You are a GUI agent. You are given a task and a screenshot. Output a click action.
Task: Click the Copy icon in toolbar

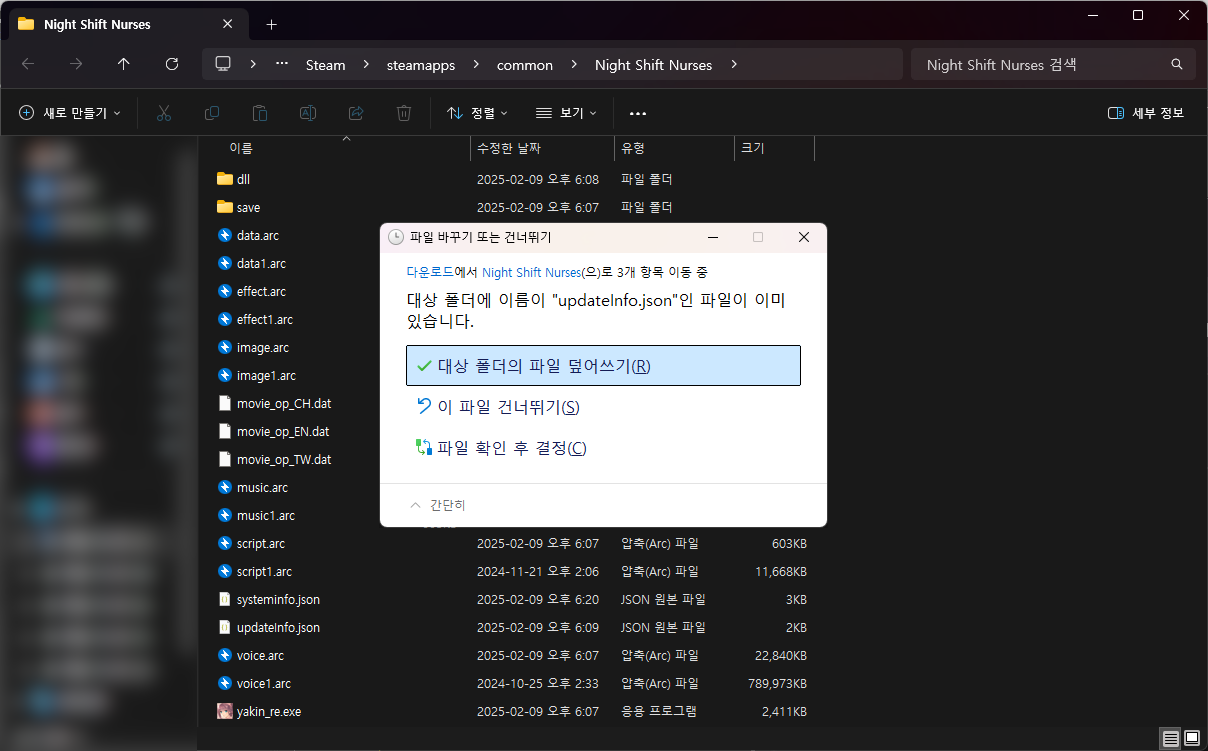pyautogui.click(x=212, y=113)
